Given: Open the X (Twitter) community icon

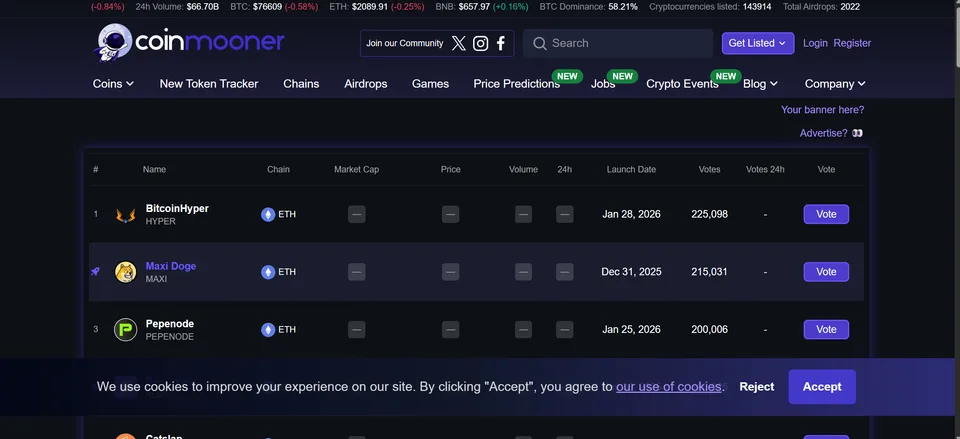Looking at the screenshot, I should (x=459, y=43).
